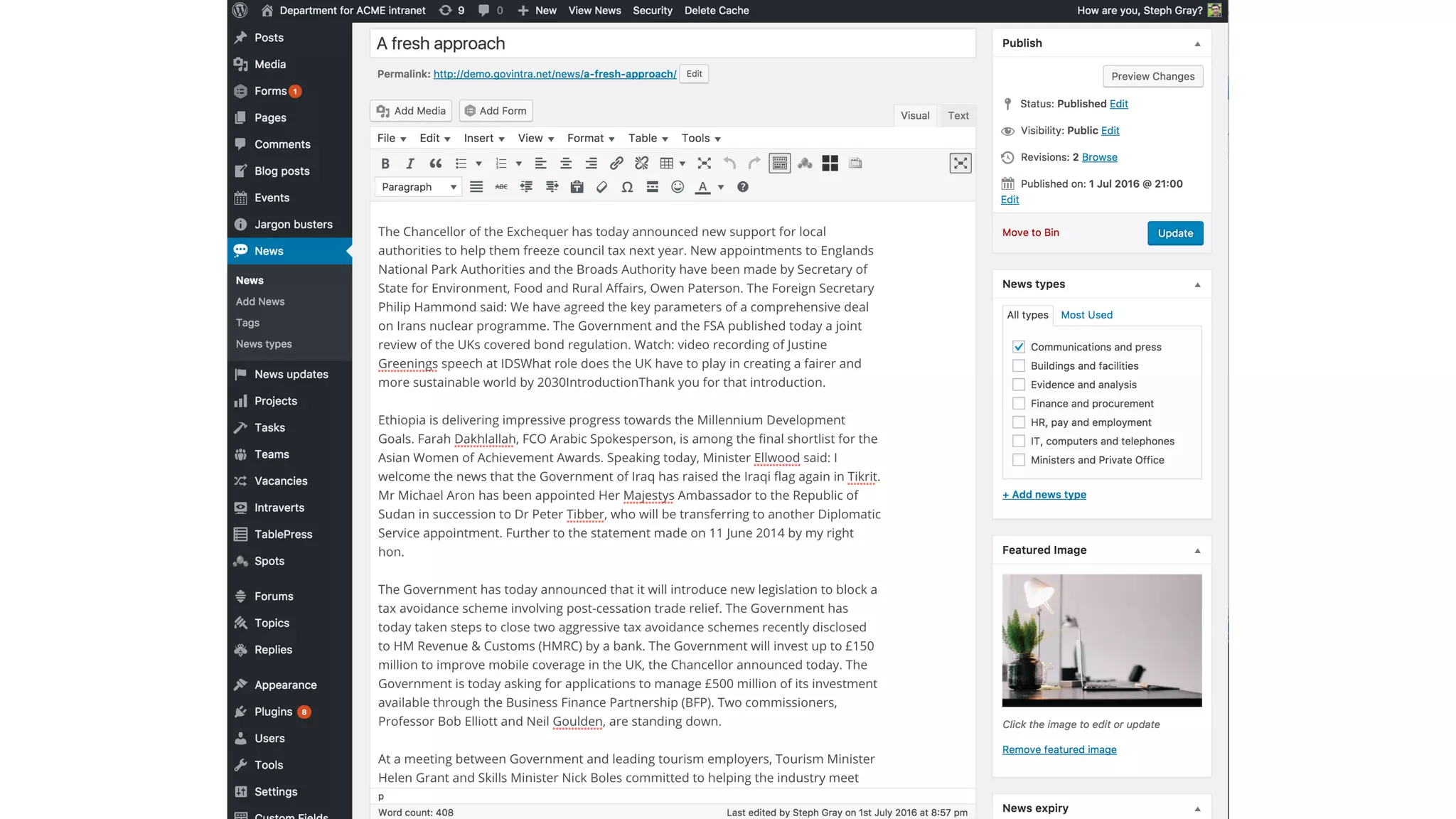Collapse the Featured Image panel

[x=1197, y=551]
